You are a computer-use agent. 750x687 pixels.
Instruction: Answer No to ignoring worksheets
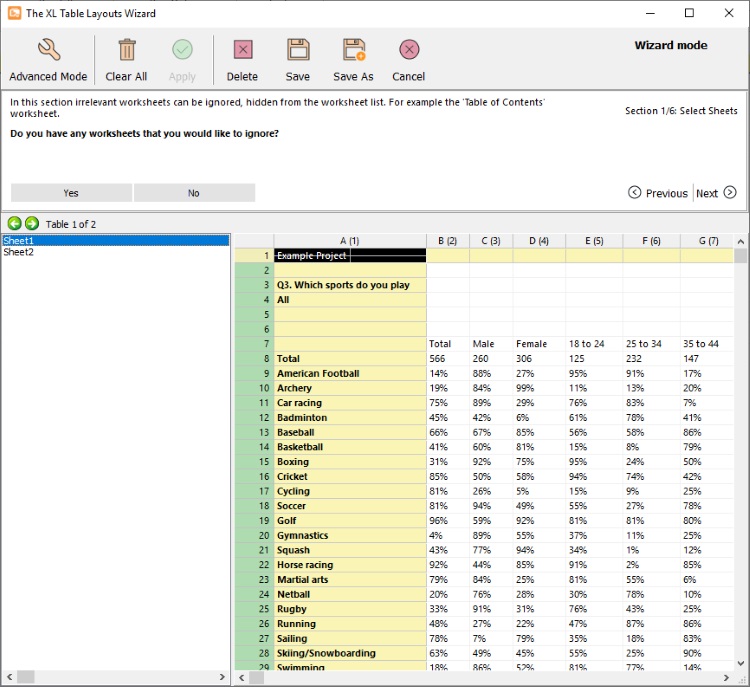tap(194, 193)
